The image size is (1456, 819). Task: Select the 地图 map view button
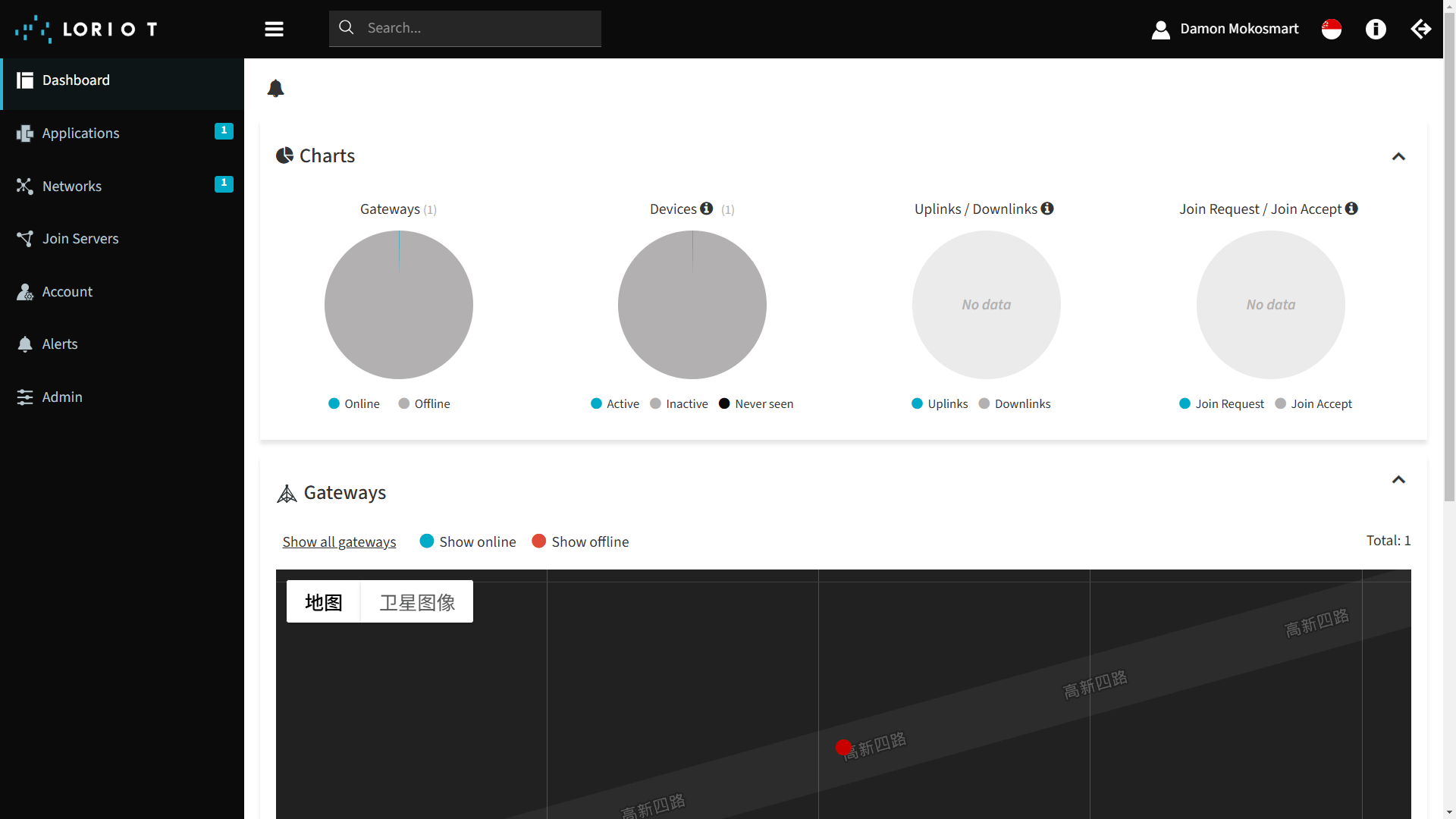323,602
